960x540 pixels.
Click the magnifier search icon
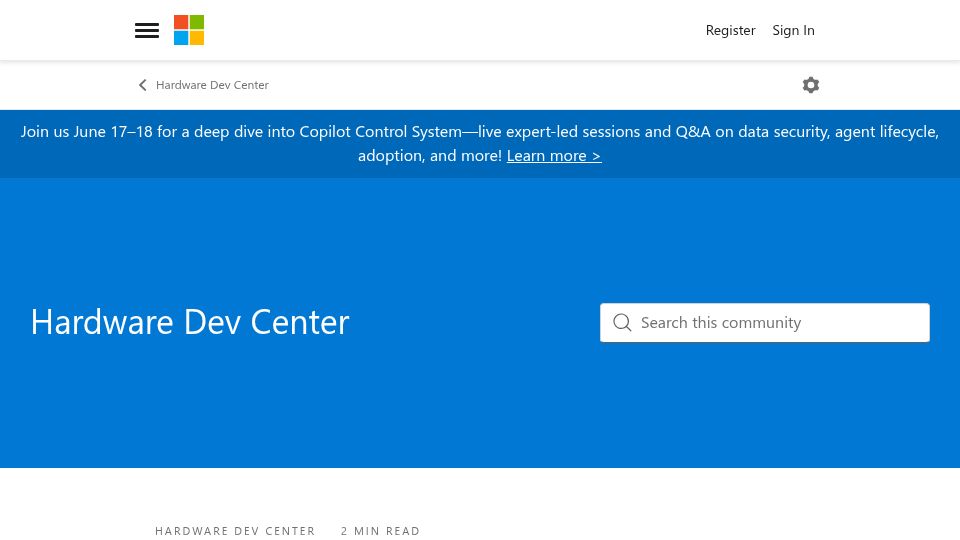coord(622,323)
